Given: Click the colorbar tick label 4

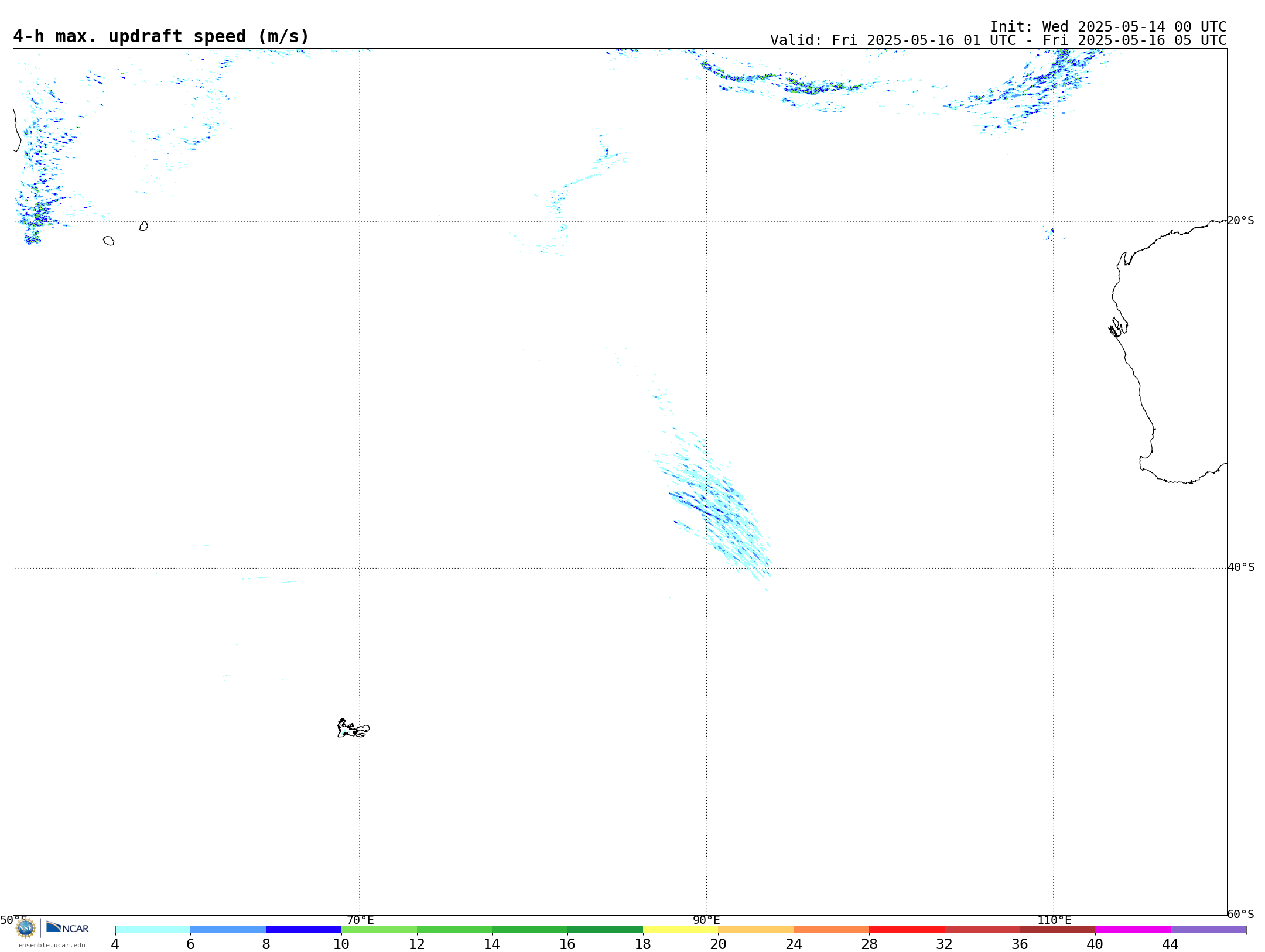Looking at the screenshot, I should coord(115,944).
